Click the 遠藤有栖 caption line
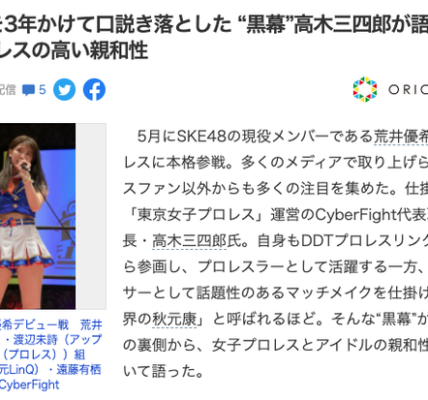Image resolution: width=428 pixels, height=400 pixels. click(x=50, y=369)
